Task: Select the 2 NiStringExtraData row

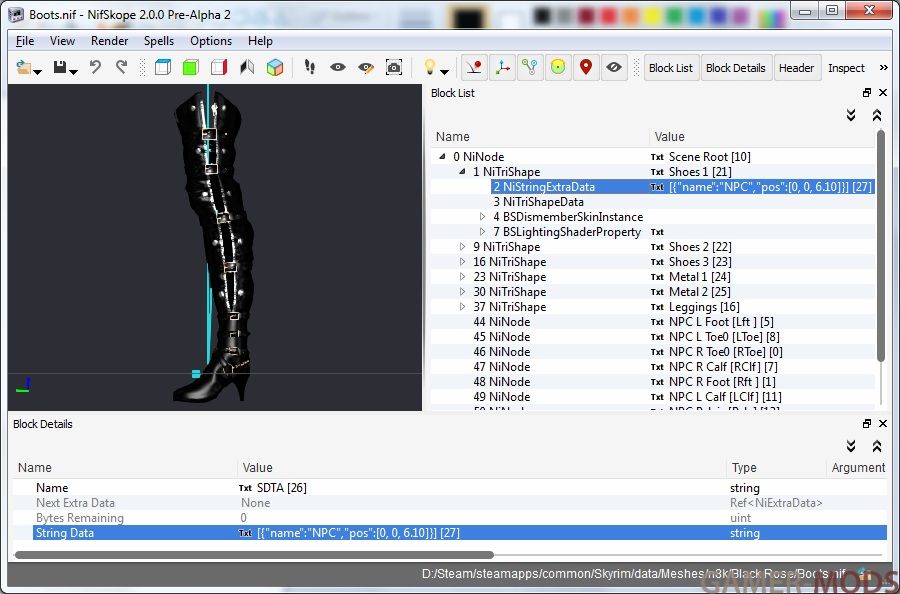Action: coord(653,187)
